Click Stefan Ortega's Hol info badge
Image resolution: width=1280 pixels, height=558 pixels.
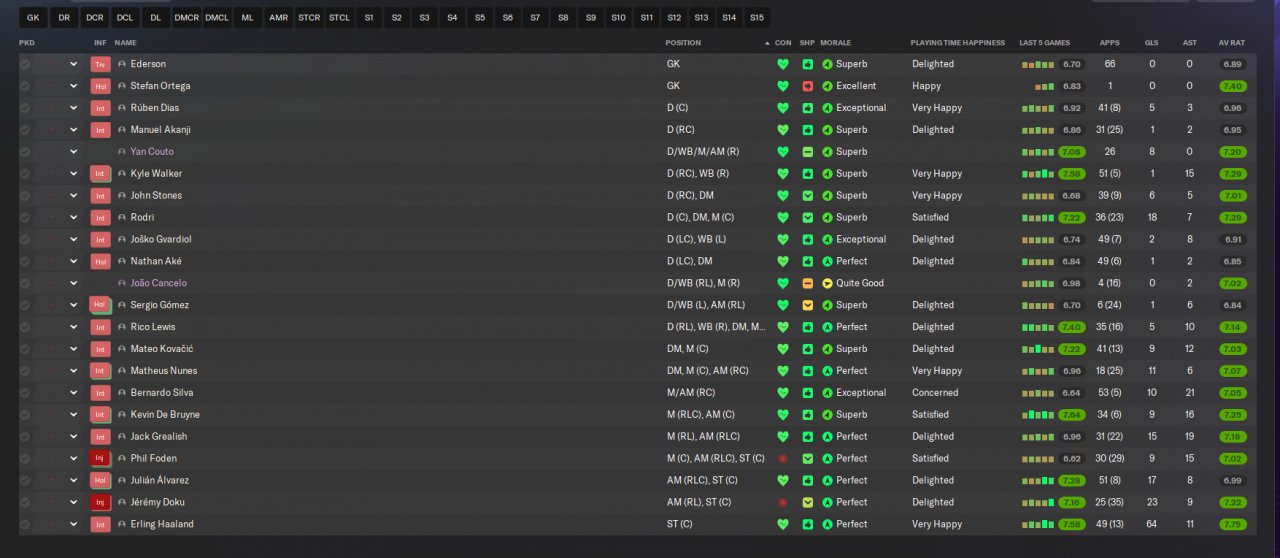[x=100, y=86]
